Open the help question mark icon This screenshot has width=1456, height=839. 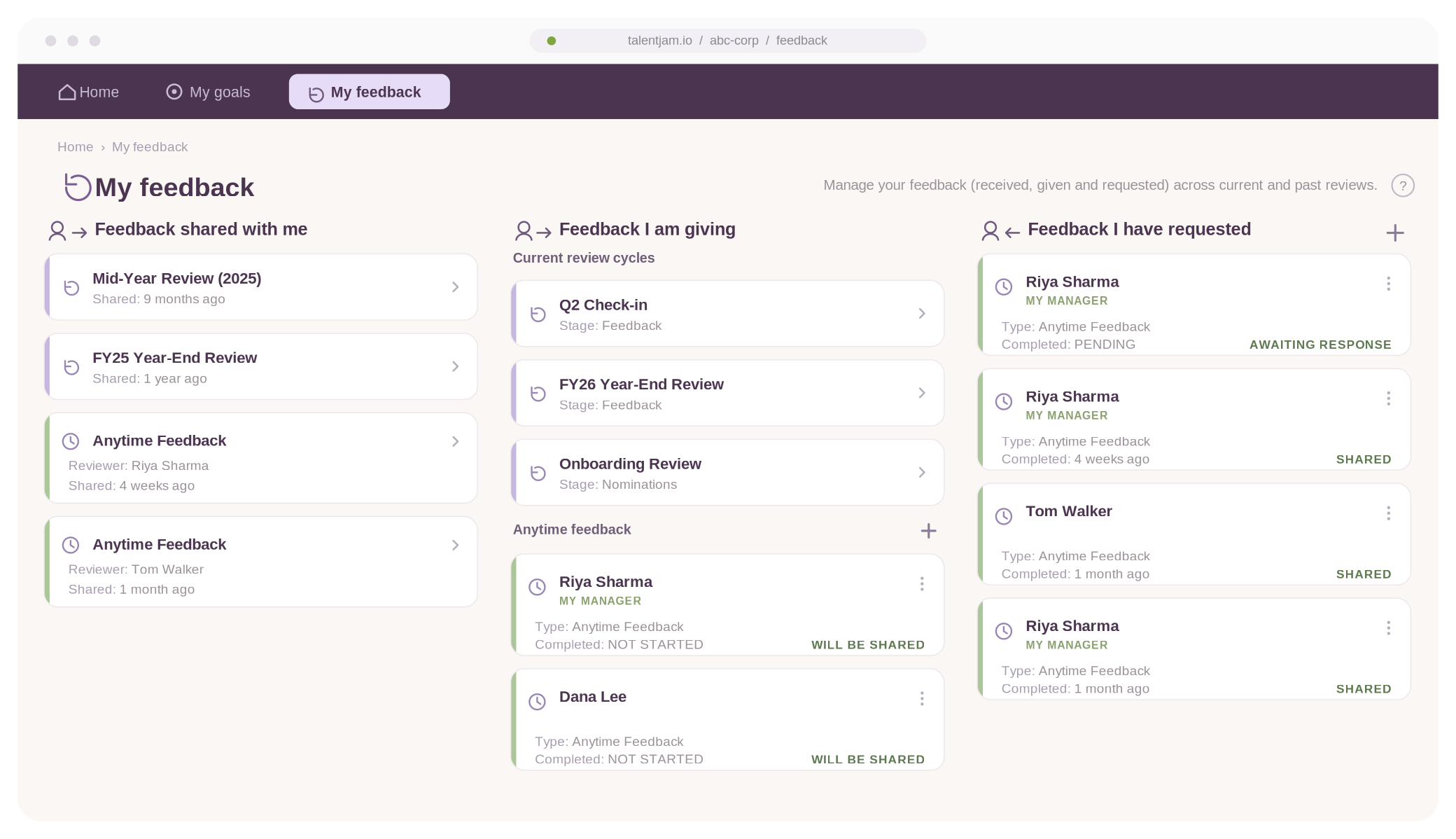click(x=1402, y=186)
